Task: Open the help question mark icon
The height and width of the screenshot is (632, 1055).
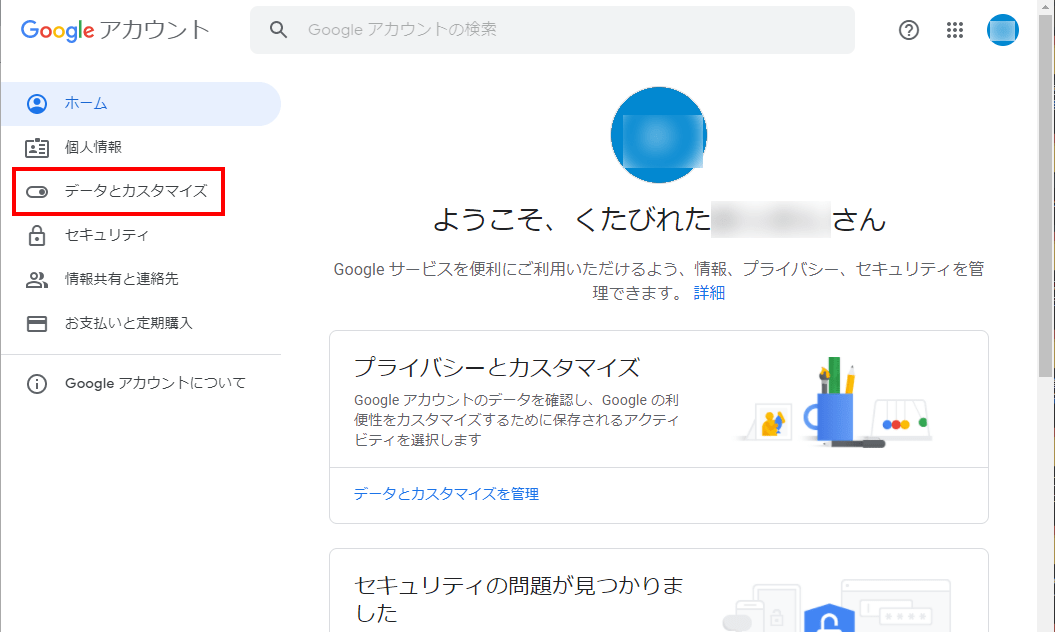Action: [x=908, y=30]
